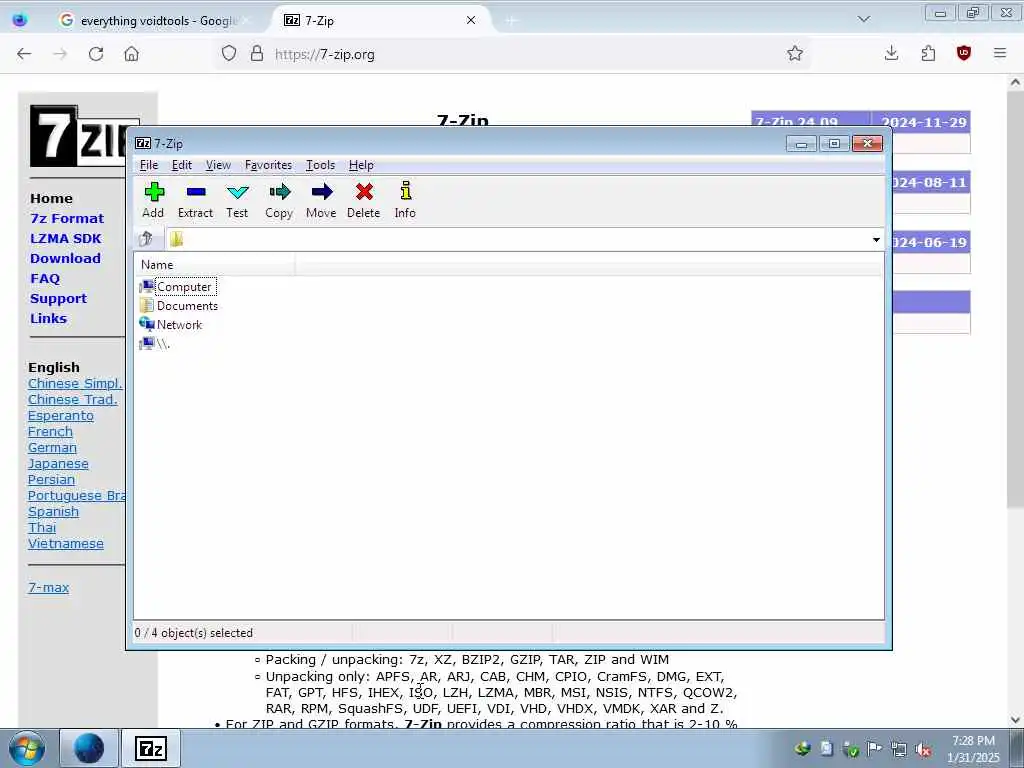Screen dimensions: 1024x768
Task: Open the Help menu in 7-Zip
Action: point(361,165)
